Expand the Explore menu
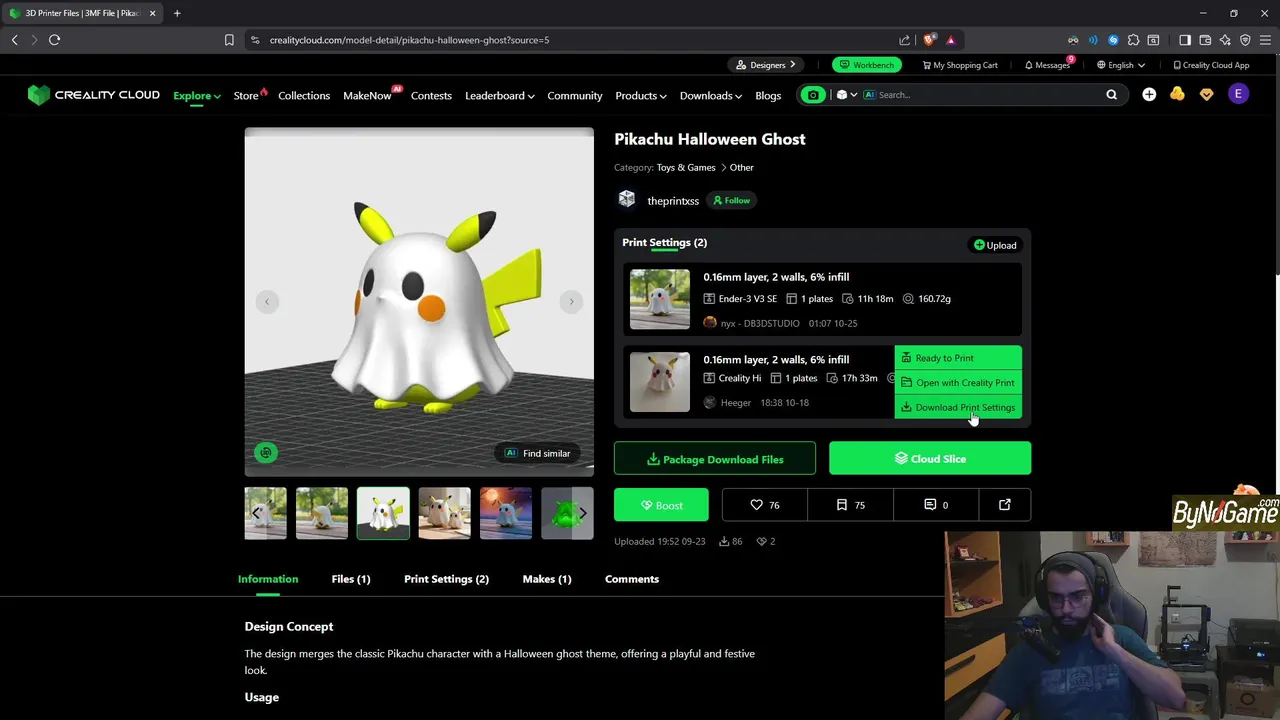Viewport: 1280px width, 720px height. point(197,96)
